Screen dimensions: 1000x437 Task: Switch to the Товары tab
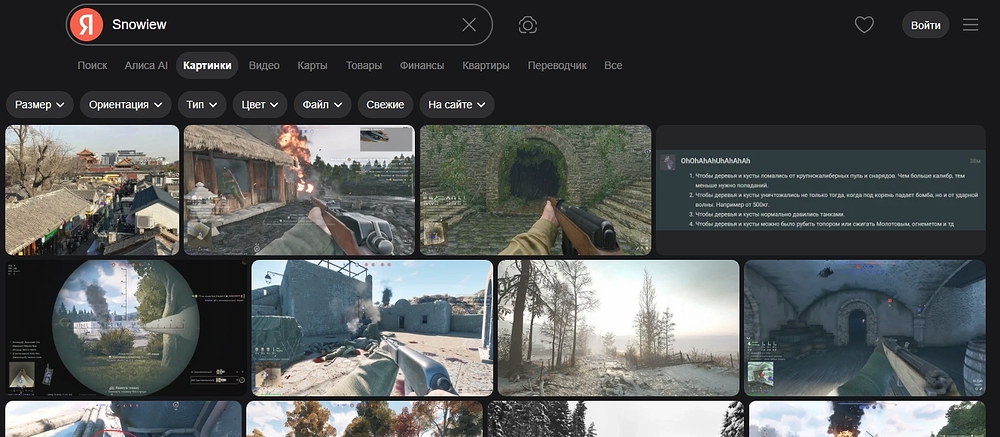364,65
